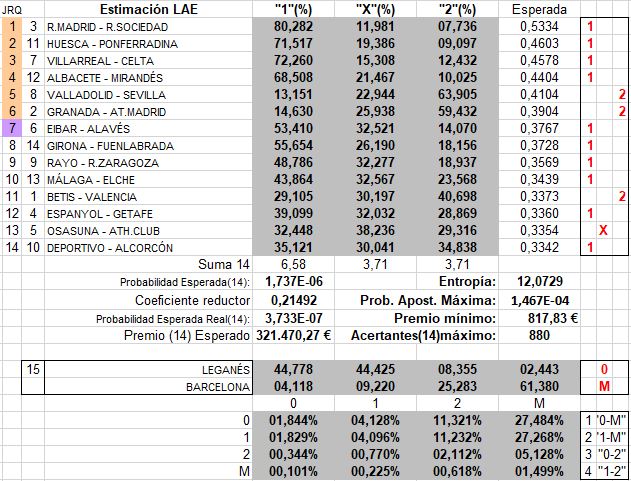This screenshot has width=631, height=481.
Task: Click the Esperada value 0,3342
Action: [539, 247]
